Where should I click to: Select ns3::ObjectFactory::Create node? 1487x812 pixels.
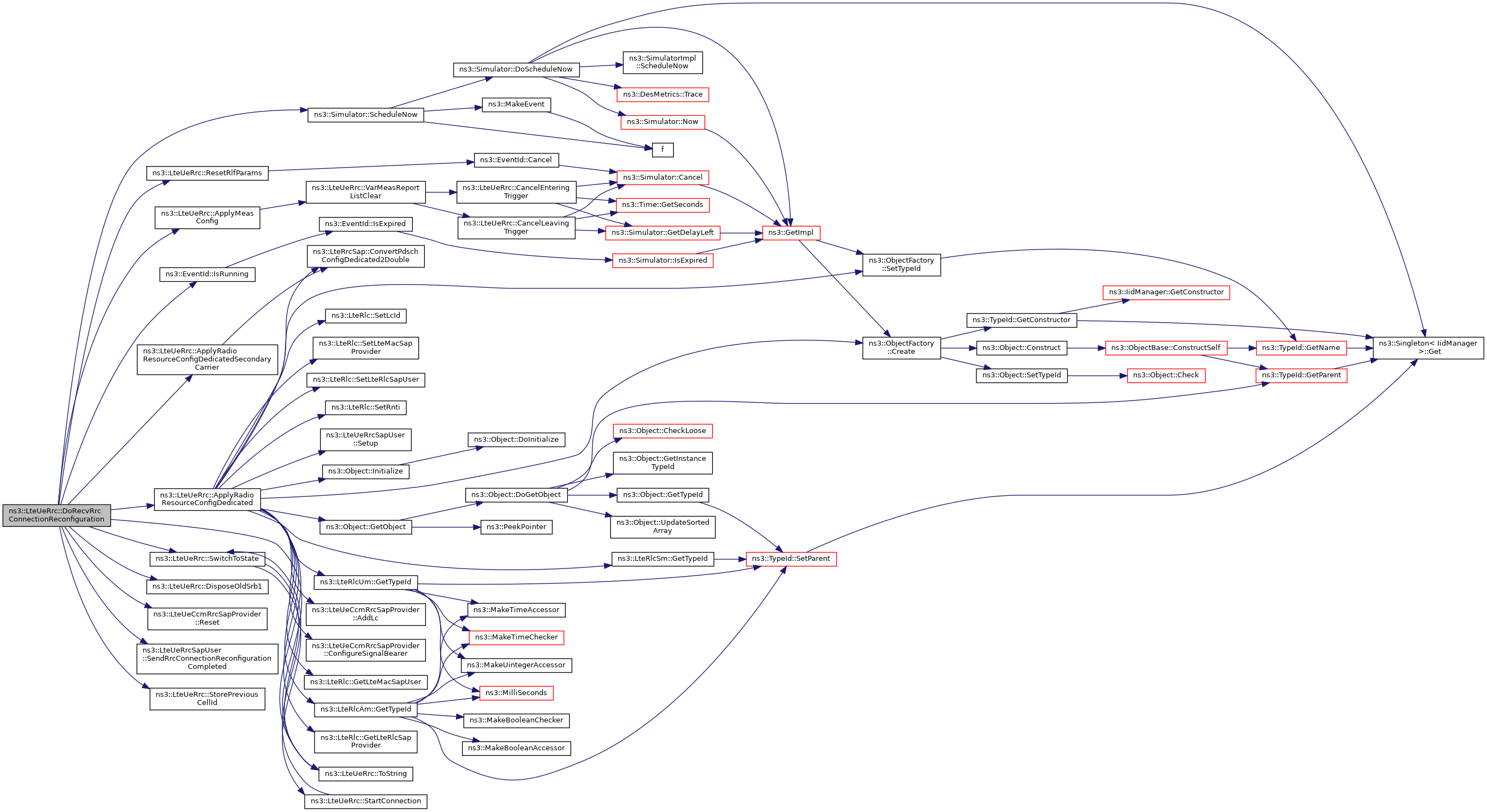[901, 347]
